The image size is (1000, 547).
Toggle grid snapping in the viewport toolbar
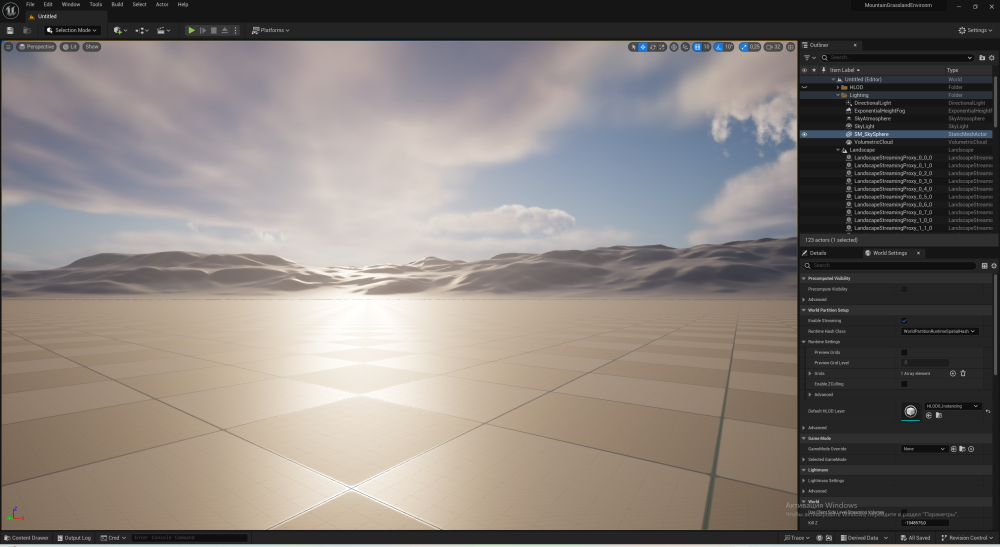(697, 47)
